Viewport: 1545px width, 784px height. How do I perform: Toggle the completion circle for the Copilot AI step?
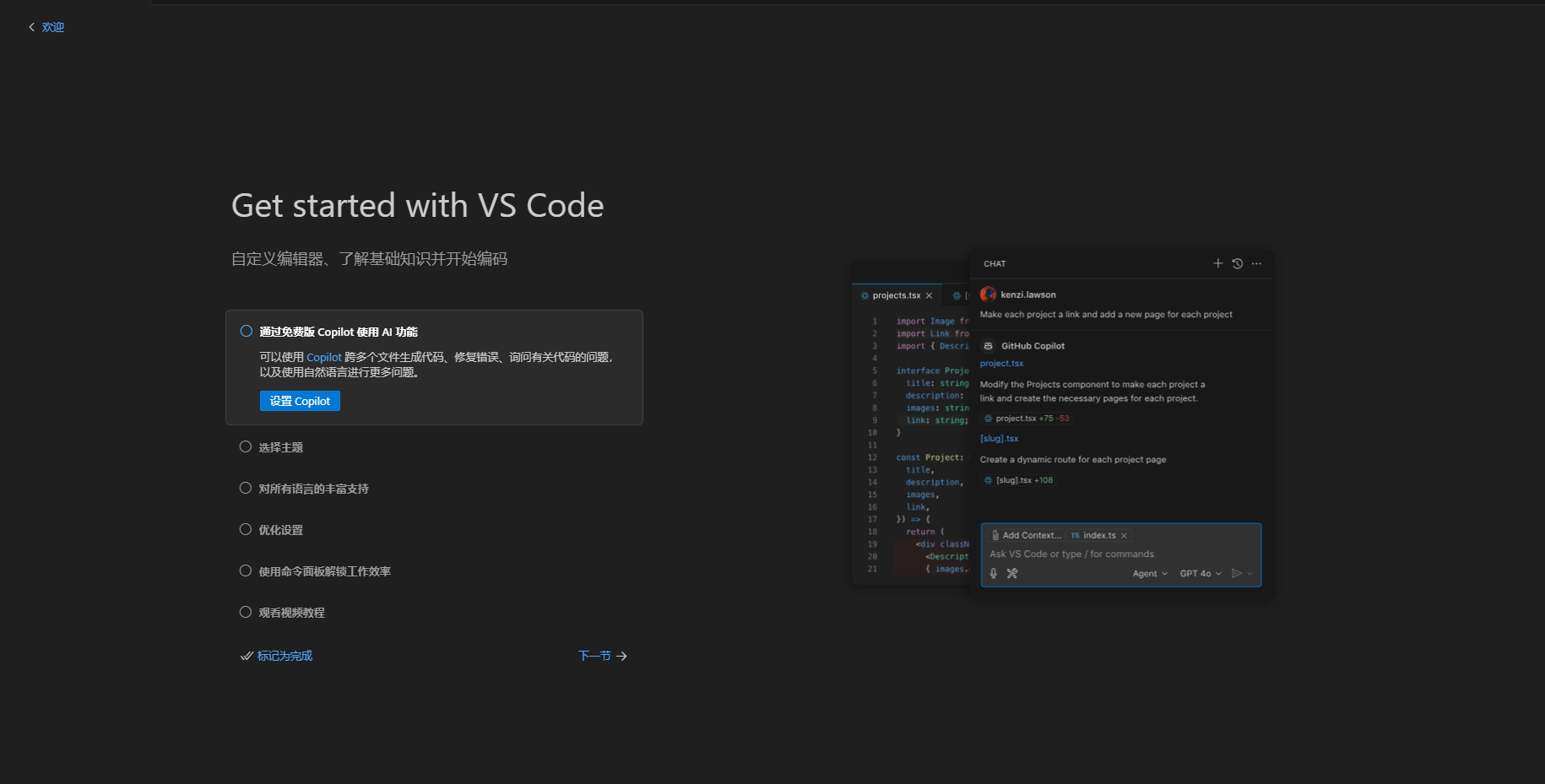coord(247,331)
